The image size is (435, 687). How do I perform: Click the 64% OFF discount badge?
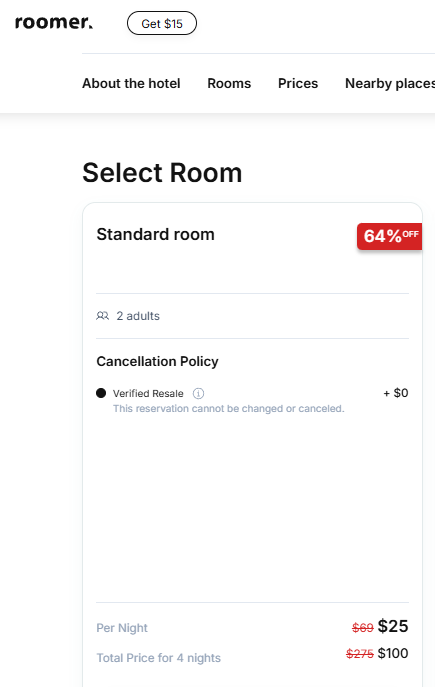[389, 236]
